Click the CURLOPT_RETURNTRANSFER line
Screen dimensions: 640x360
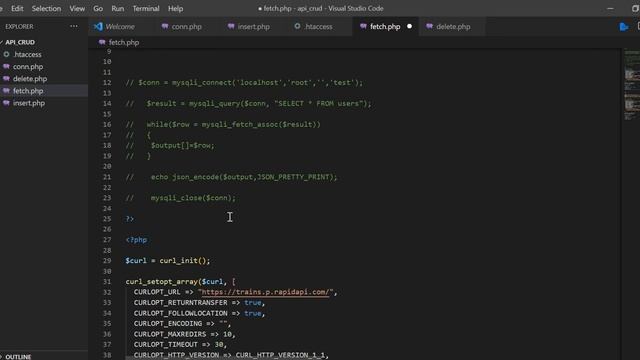click(x=200, y=303)
